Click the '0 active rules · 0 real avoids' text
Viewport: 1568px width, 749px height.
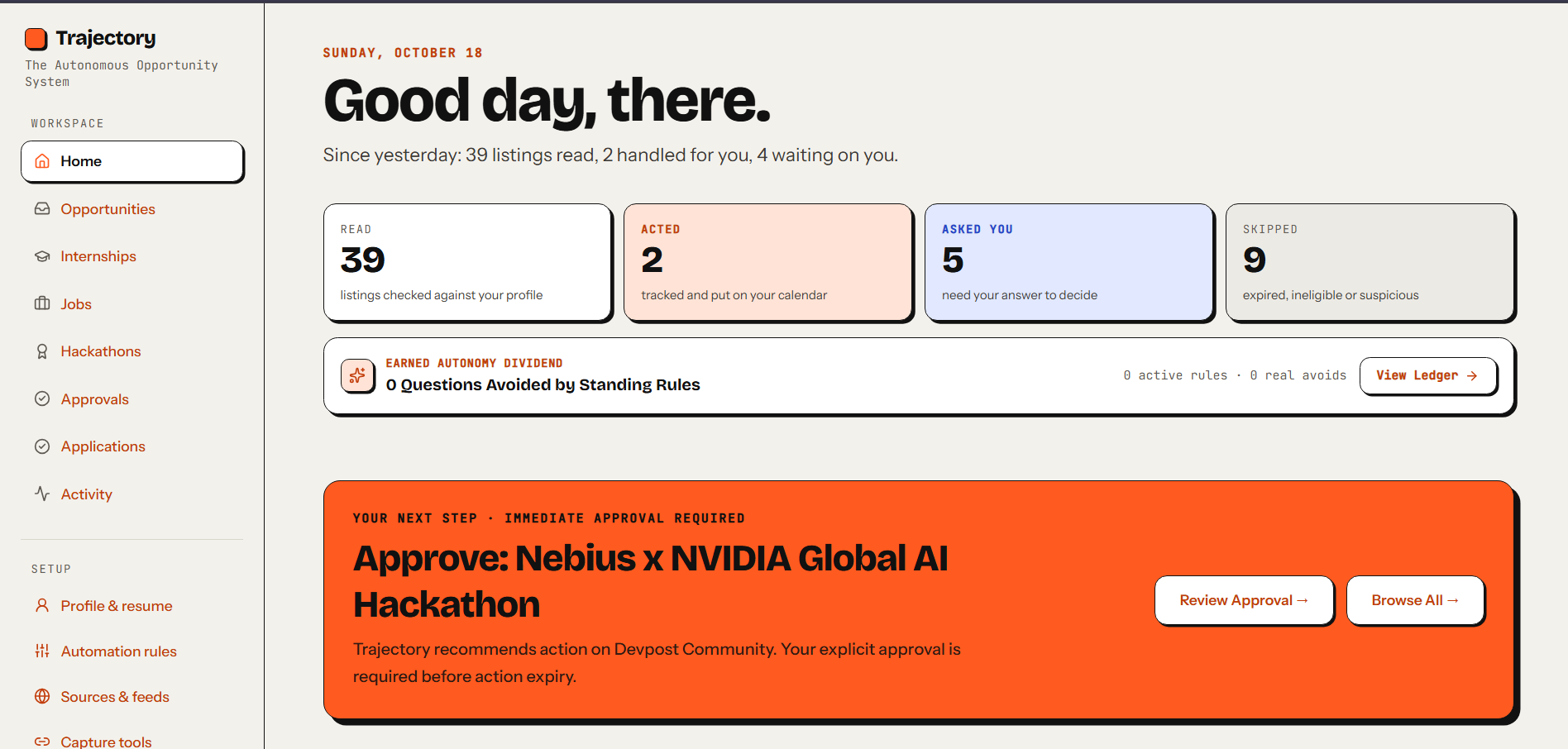tap(1235, 375)
